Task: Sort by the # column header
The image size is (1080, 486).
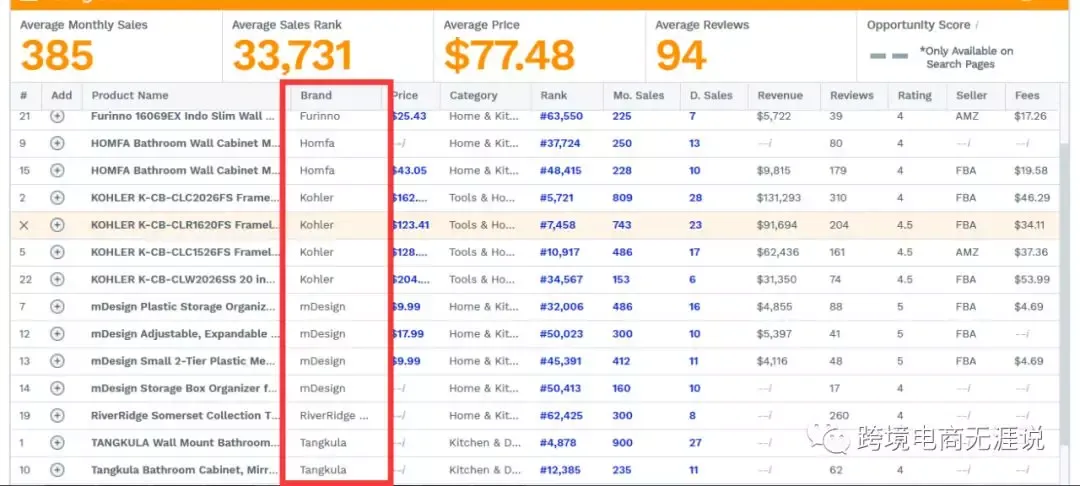Action: pyautogui.click(x=24, y=96)
